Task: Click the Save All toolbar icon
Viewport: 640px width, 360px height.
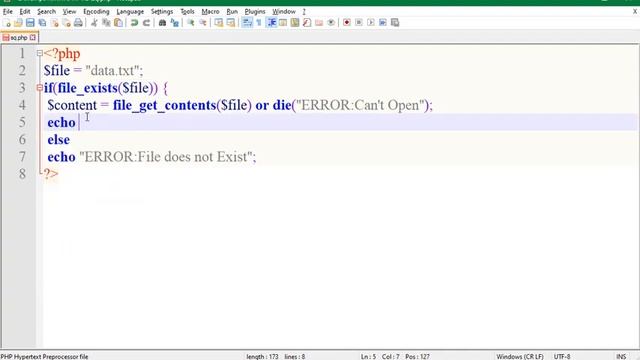Action: coord(42,23)
